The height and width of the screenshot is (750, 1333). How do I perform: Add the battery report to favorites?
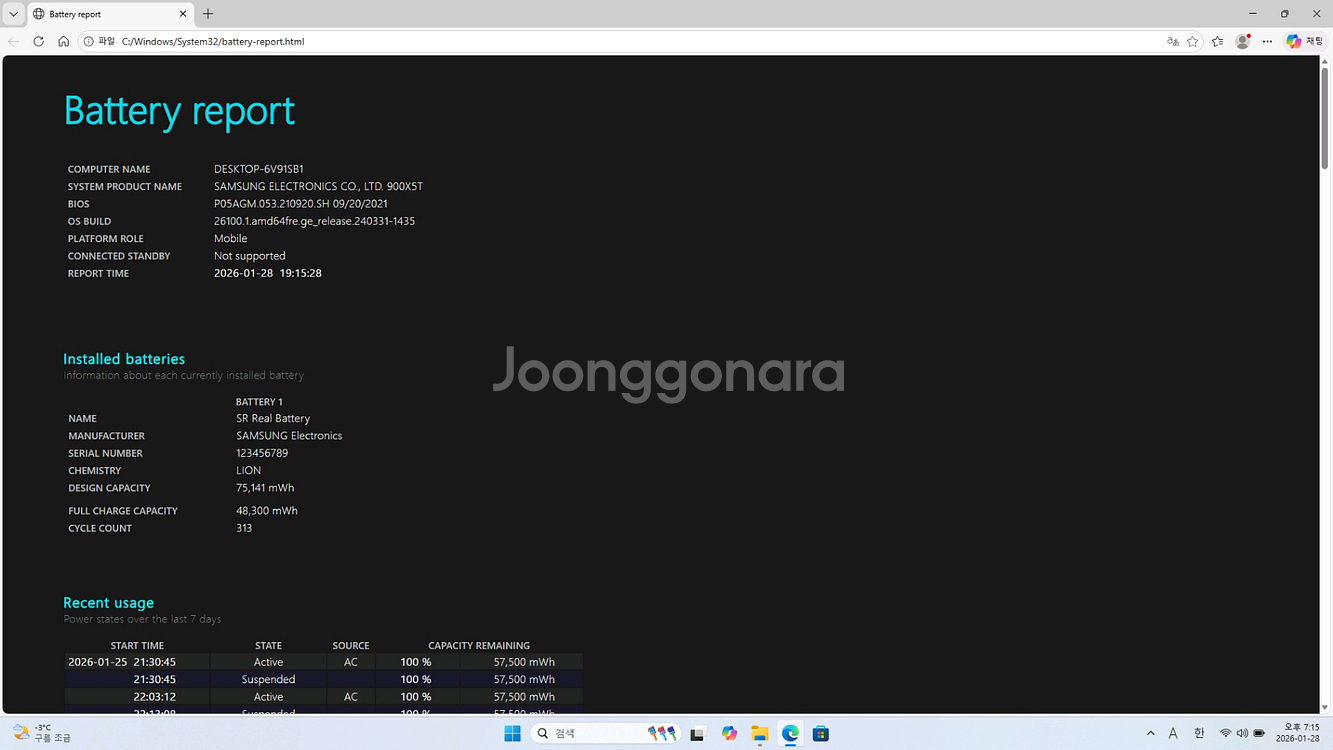[1192, 41]
